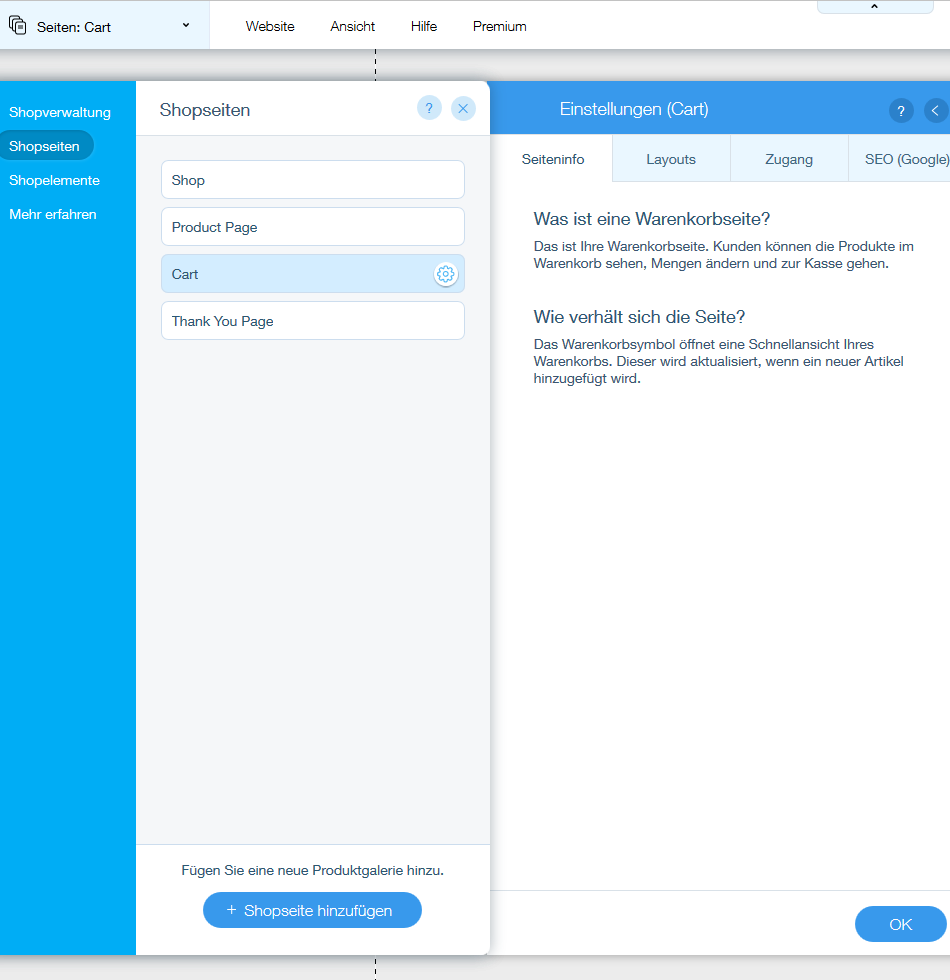This screenshot has height=980, width=950.
Task: Open the Cart page settings gear icon
Action: [x=445, y=274]
